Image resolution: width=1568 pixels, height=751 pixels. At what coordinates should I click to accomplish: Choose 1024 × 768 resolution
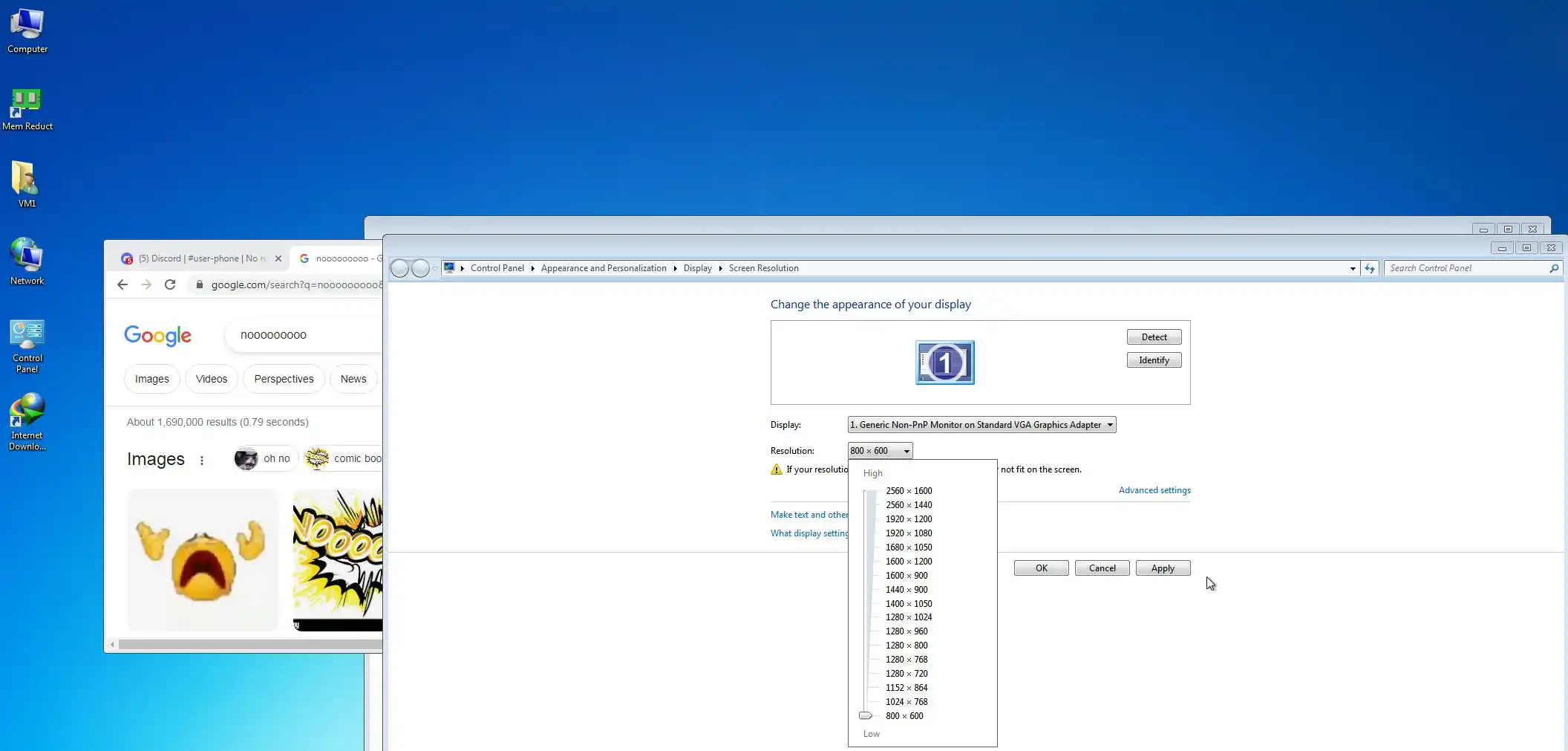pyautogui.click(x=906, y=702)
